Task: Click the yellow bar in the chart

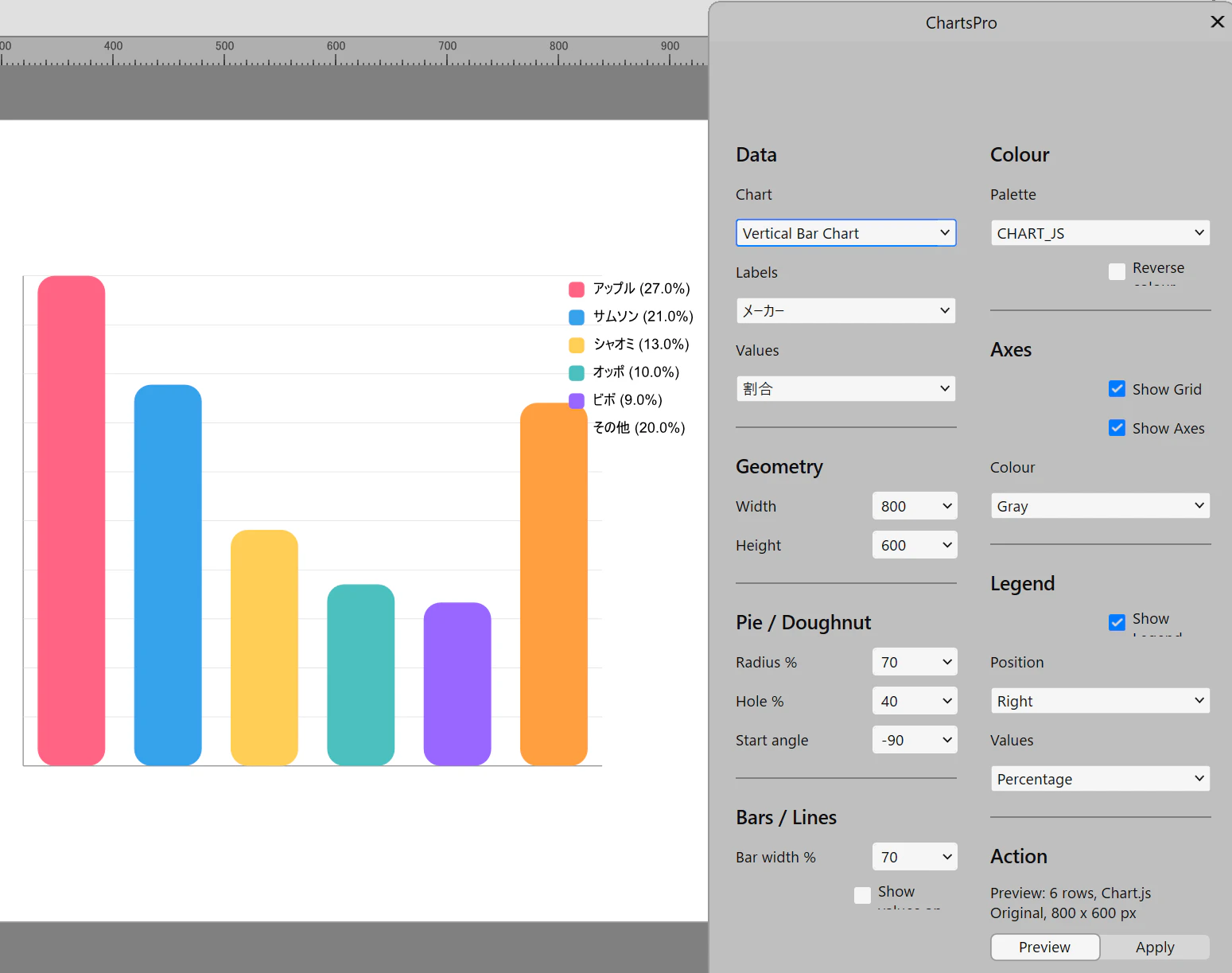Action: (x=264, y=648)
